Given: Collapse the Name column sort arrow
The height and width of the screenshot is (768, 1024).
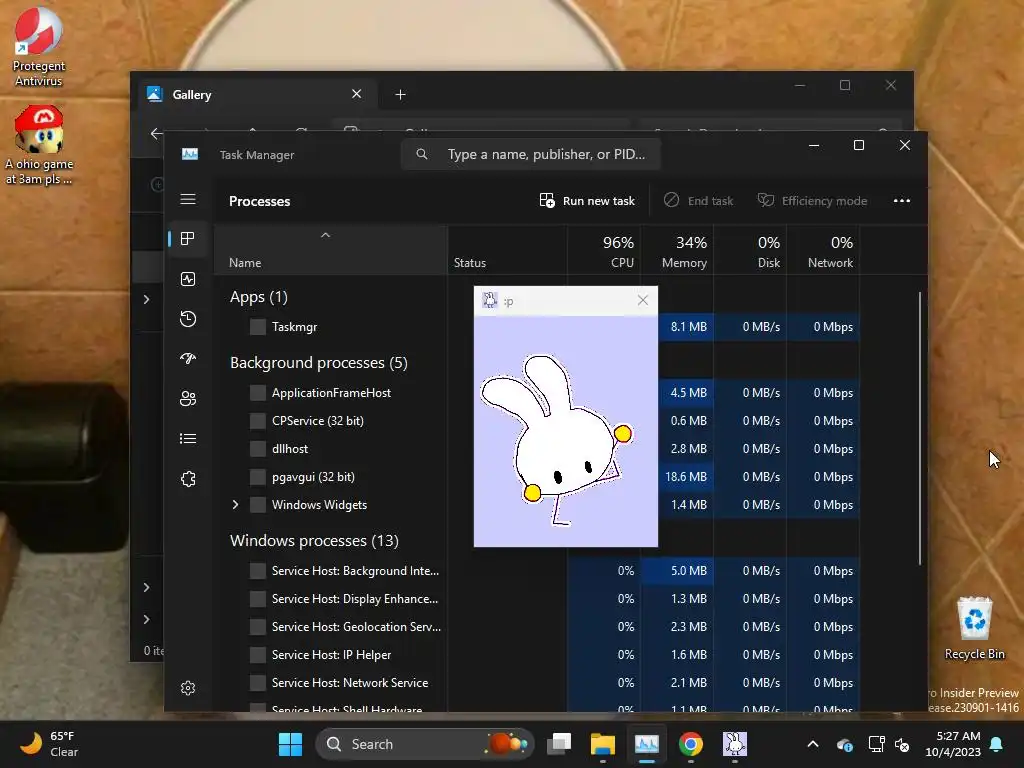Looking at the screenshot, I should [x=325, y=235].
